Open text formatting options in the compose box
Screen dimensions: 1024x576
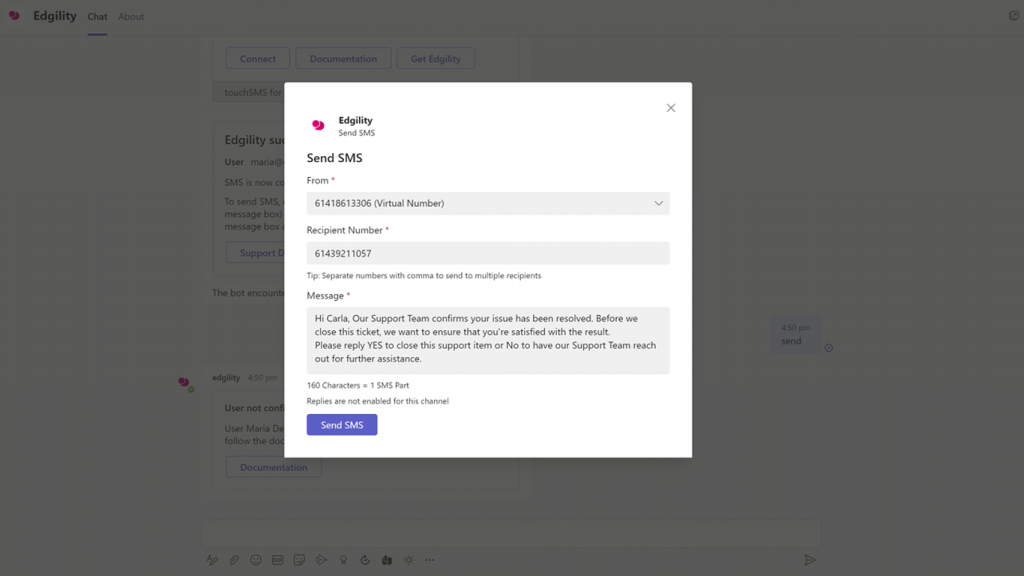[213, 560]
